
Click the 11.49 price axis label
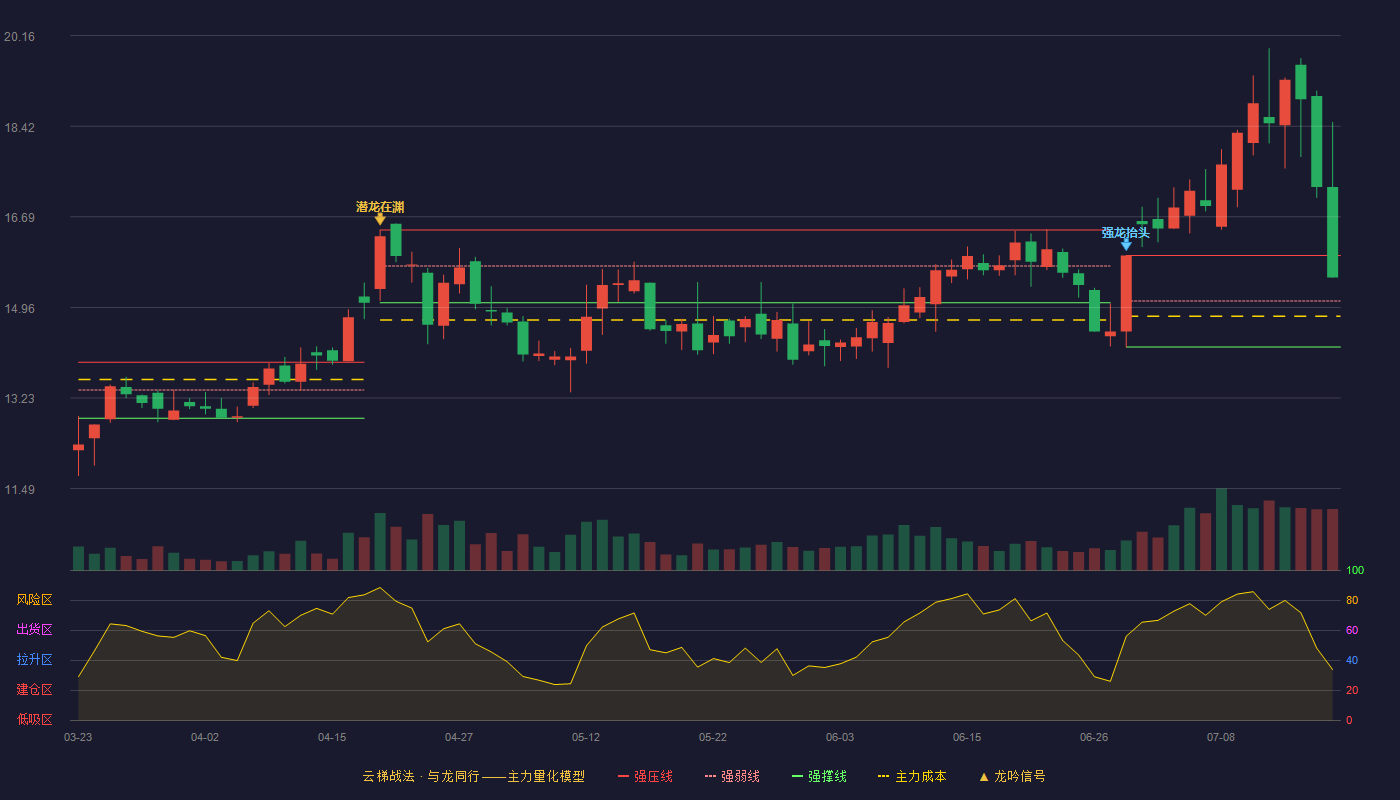(19, 490)
